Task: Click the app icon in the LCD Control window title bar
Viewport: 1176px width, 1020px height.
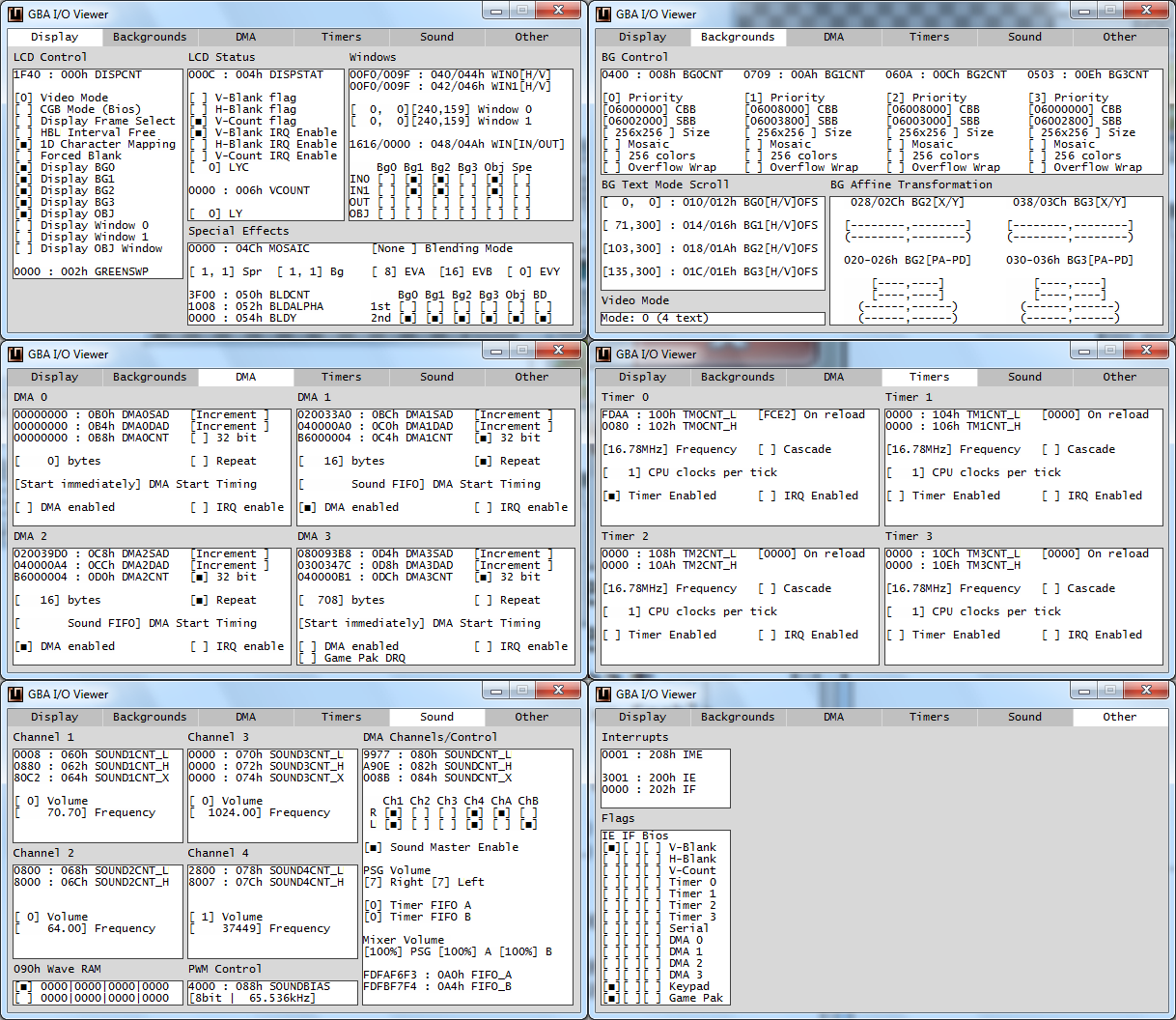Action: coord(15,14)
